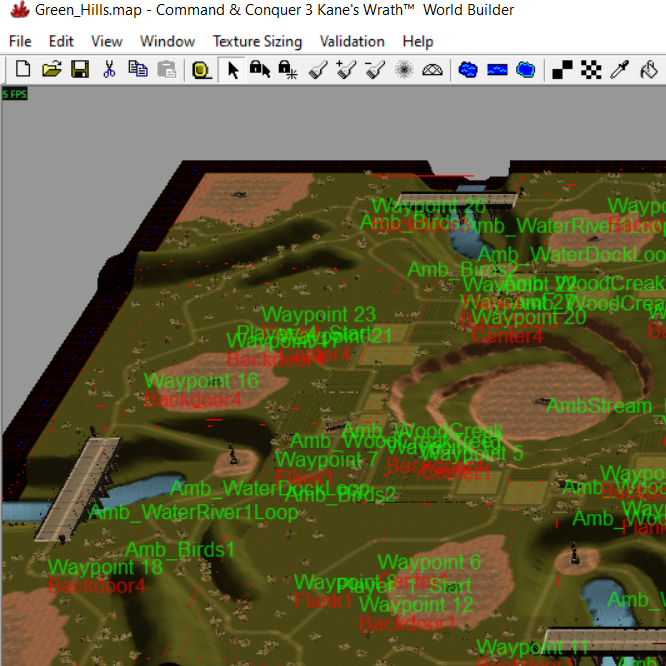Image resolution: width=666 pixels, height=666 pixels.
Task: Select the rectangular ocean water tool
Action: pyautogui.click(x=497, y=69)
